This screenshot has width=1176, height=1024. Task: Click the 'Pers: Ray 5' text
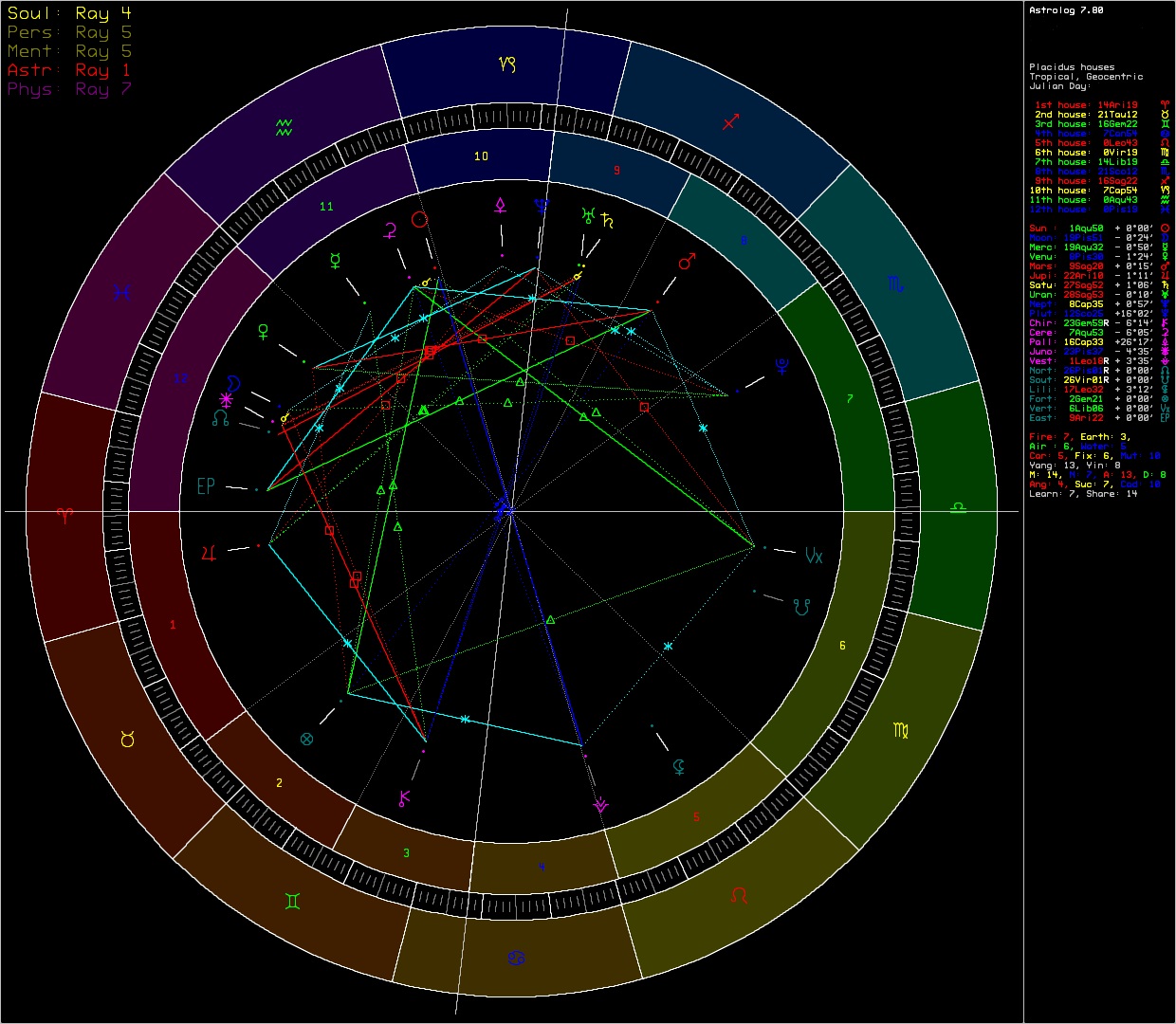(x=69, y=32)
